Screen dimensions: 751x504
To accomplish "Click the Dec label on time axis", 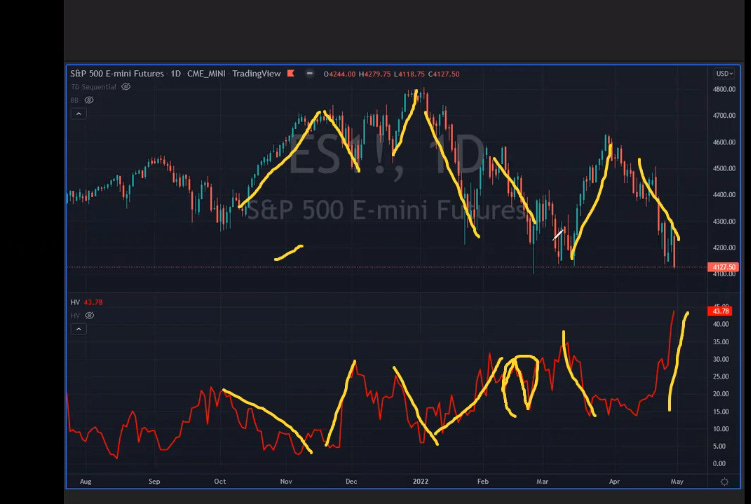I will point(351,481).
